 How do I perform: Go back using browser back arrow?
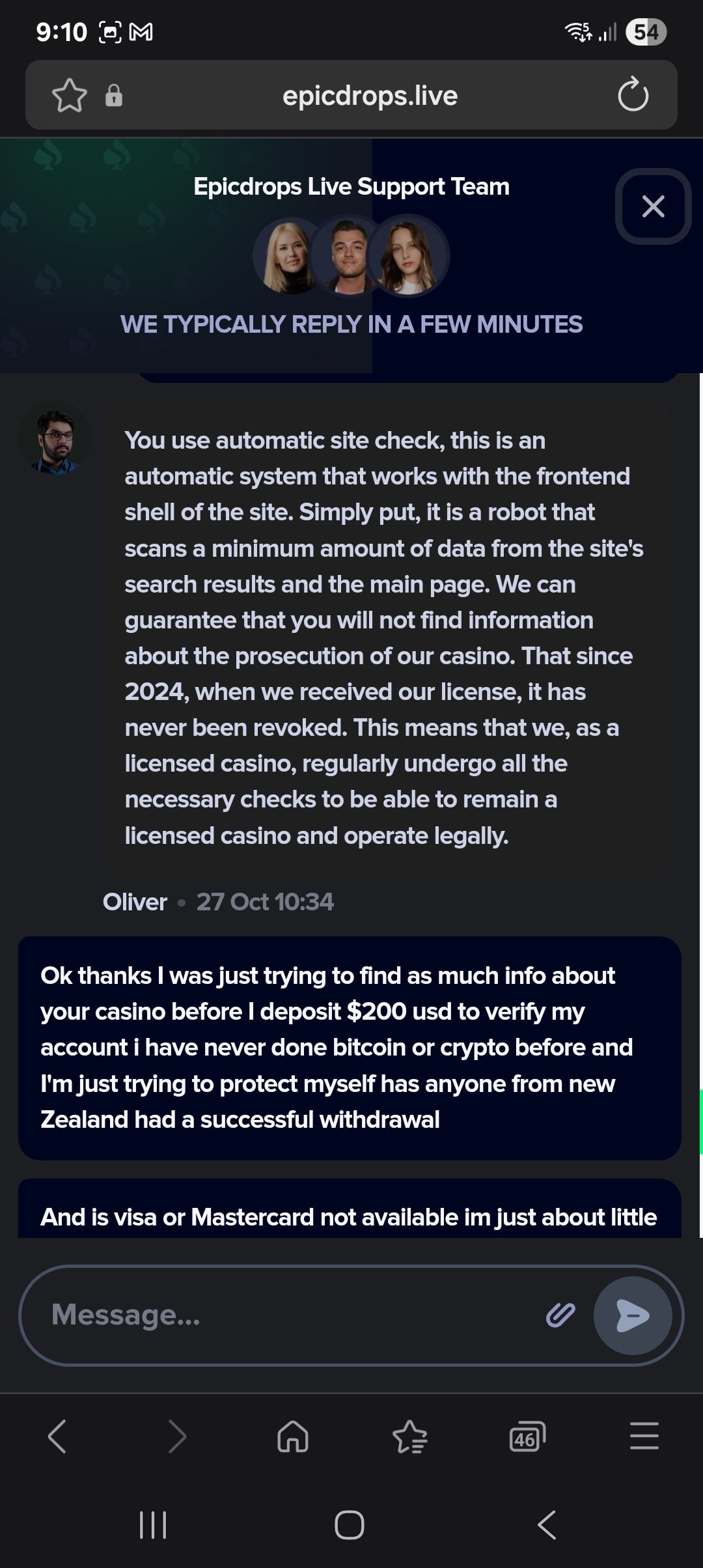point(57,1436)
